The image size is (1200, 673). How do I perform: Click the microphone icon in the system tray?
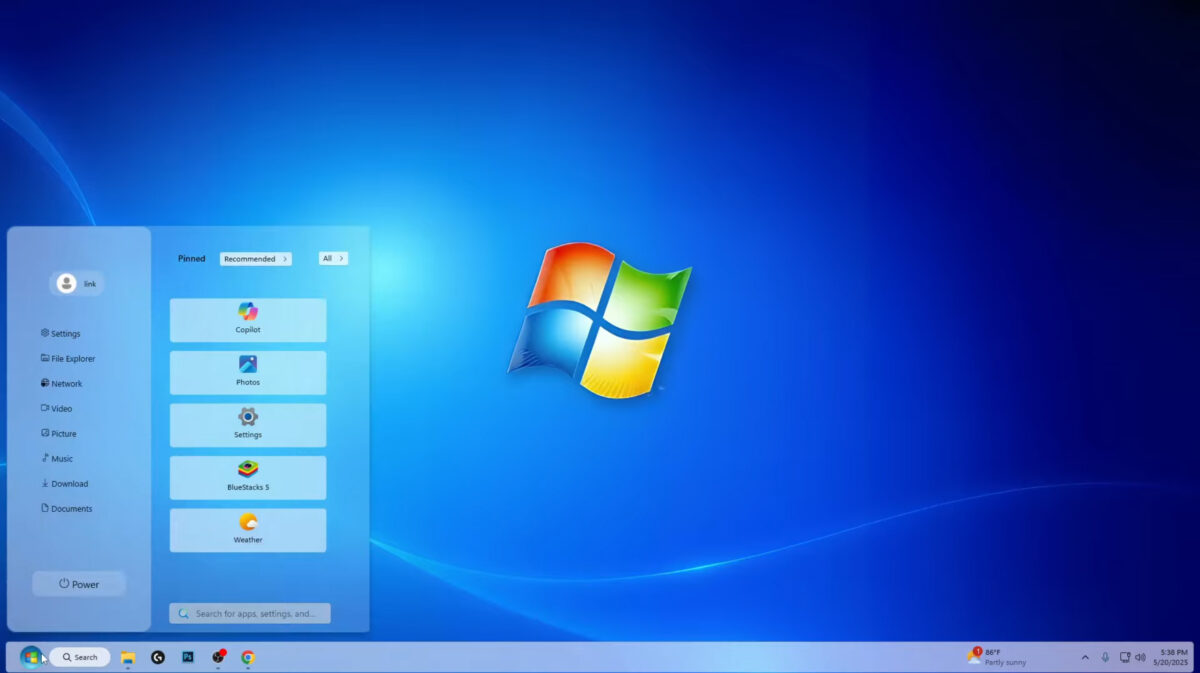1105,657
